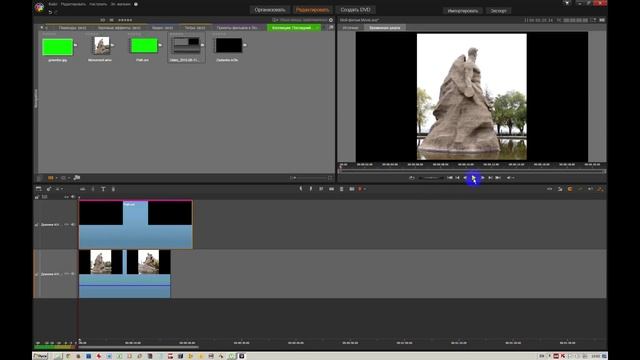Screen dimensions: 640x360
Task: Select the black clip thumbnail in library
Action: [x=229, y=45]
